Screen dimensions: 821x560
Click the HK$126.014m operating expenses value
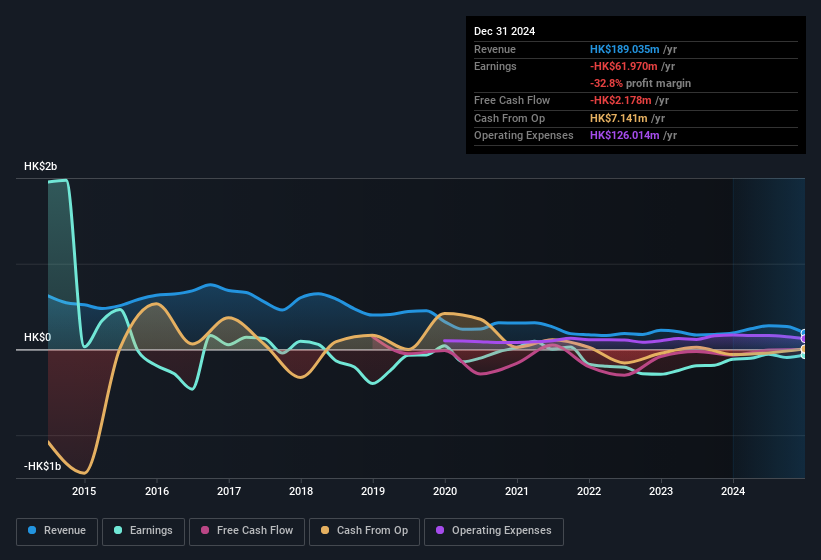tap(624, 136)
